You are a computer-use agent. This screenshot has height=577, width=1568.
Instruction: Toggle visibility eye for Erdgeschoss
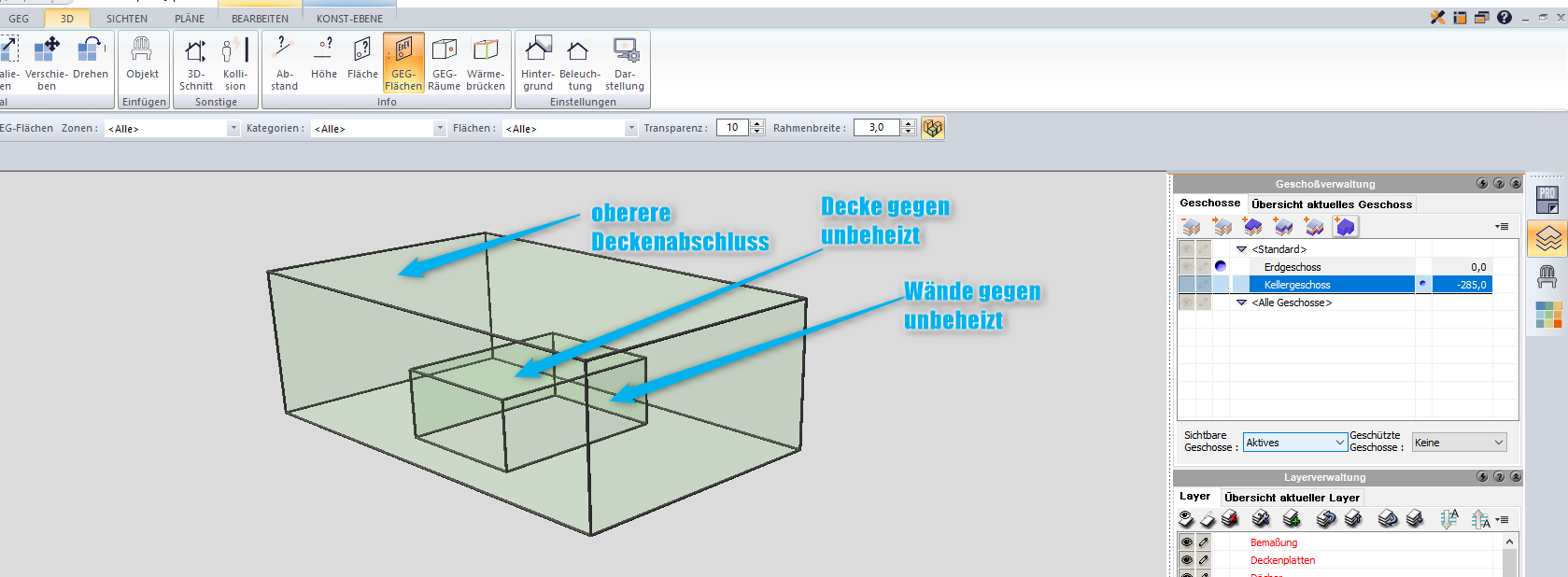(x=1186, y=267)
